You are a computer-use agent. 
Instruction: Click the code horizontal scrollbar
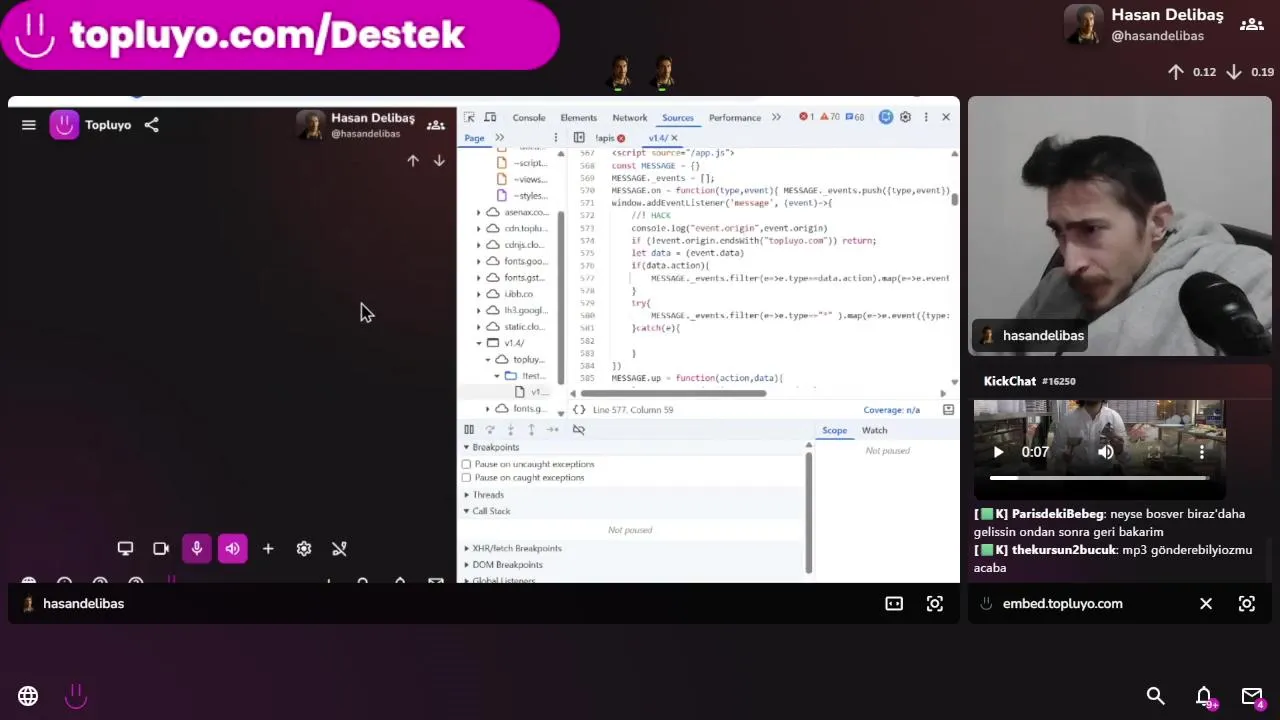(x=673, y=393)
